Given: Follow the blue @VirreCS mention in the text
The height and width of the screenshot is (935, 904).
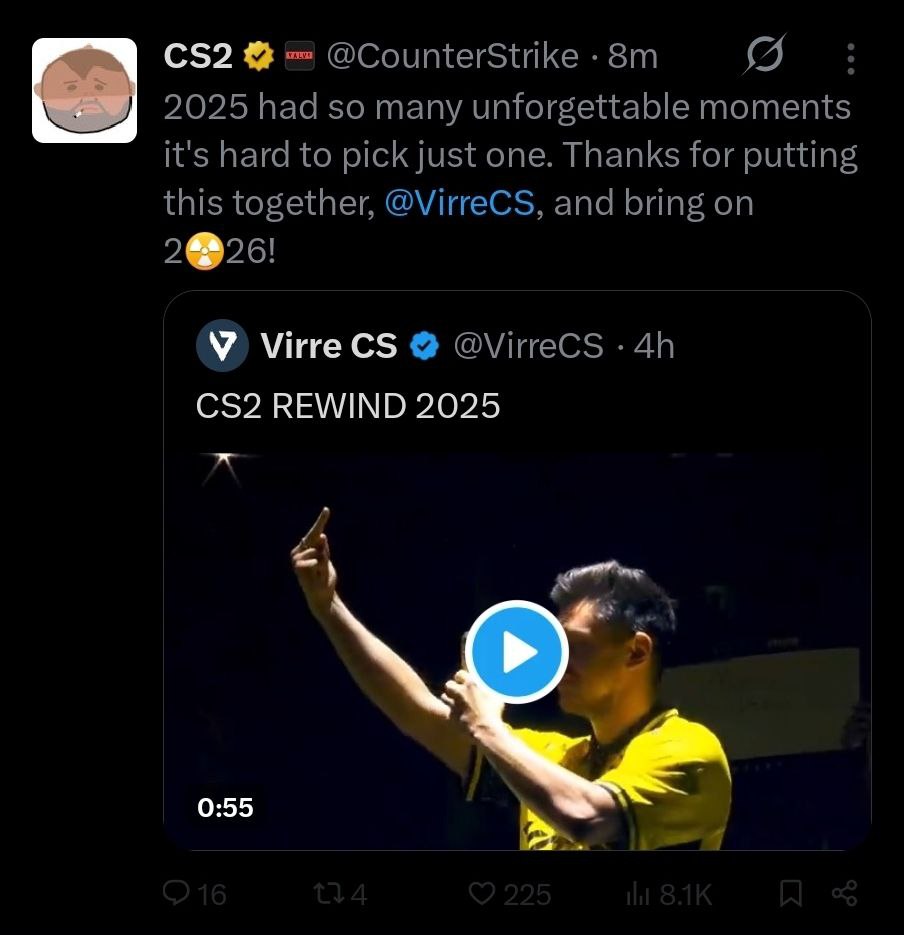Looking at the screenshot, I should (x=460, y=203).
